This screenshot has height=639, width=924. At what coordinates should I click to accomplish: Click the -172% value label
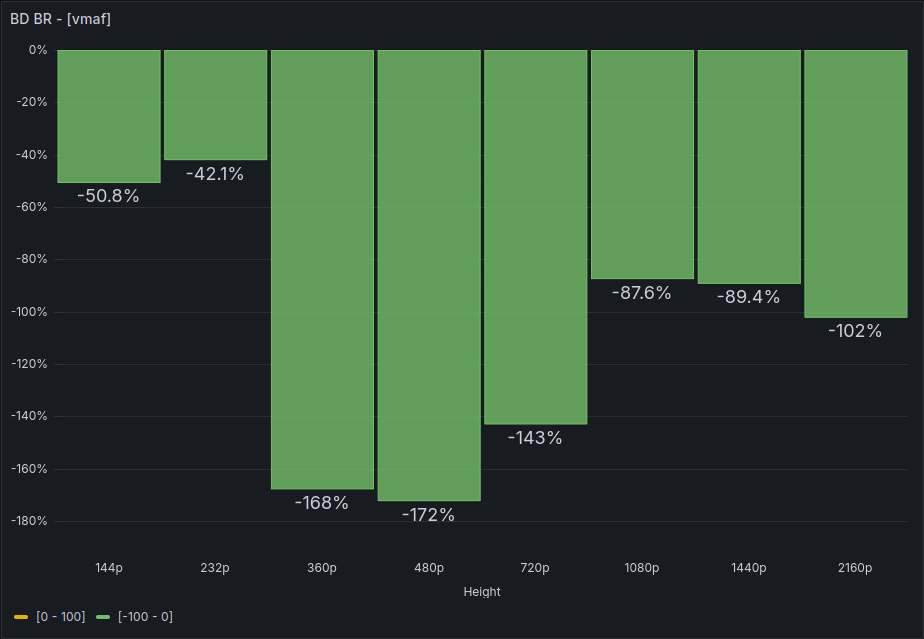point(429,515)
